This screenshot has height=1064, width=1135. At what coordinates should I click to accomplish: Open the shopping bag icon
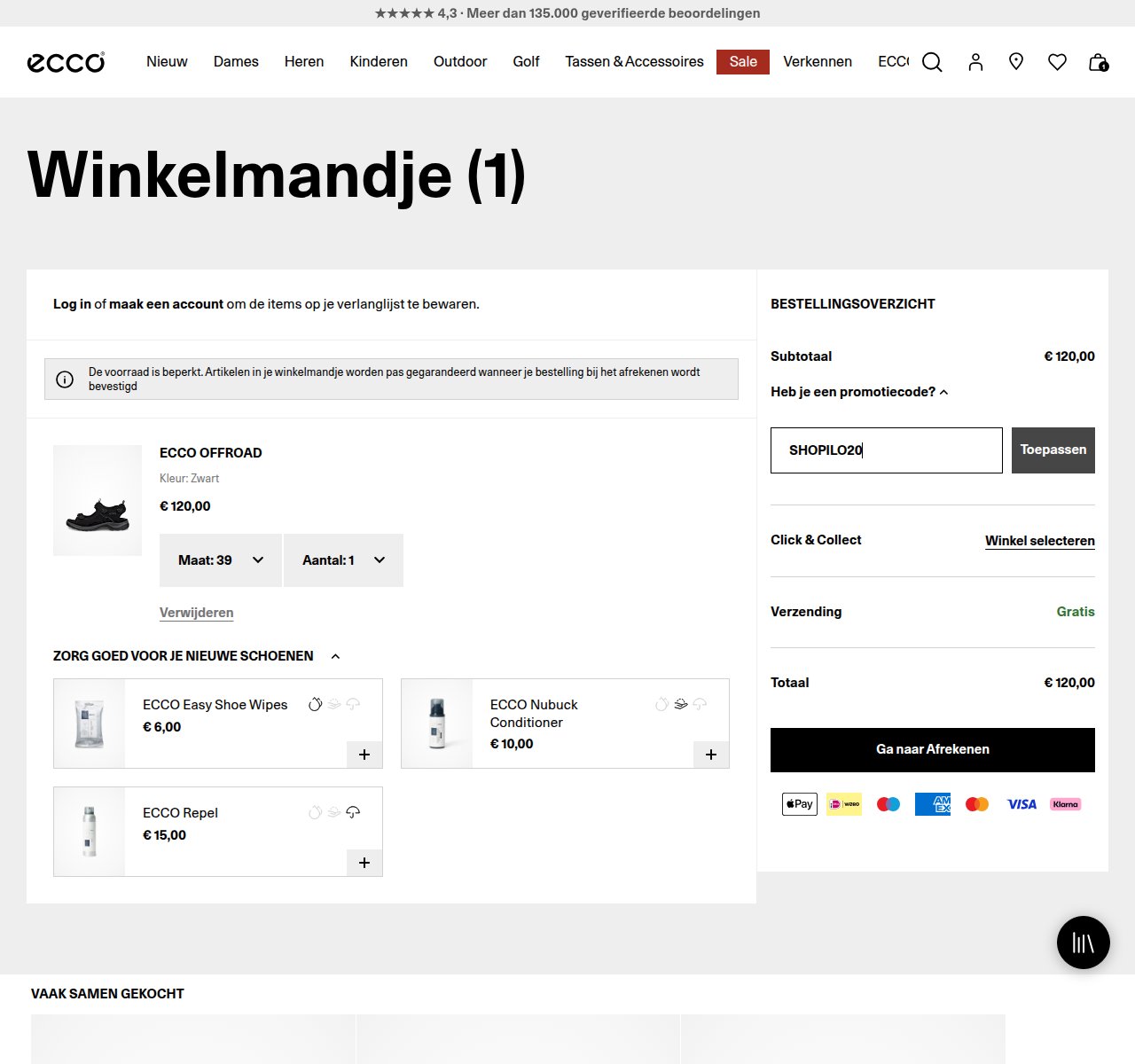[1098, 62]
